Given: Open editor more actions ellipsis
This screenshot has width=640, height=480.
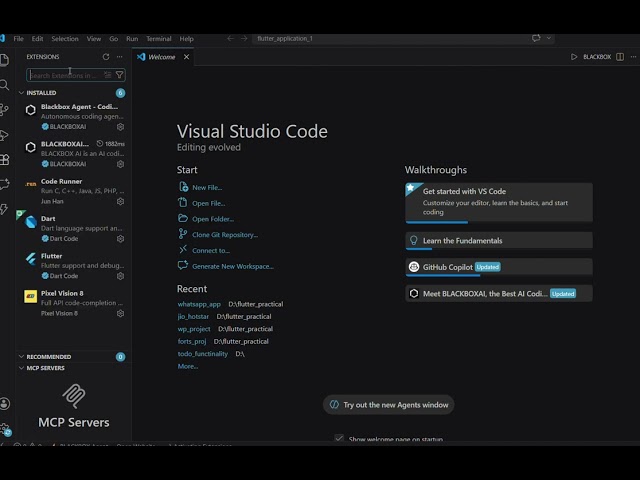Looking at the screenshot, I should coord(633,57).
